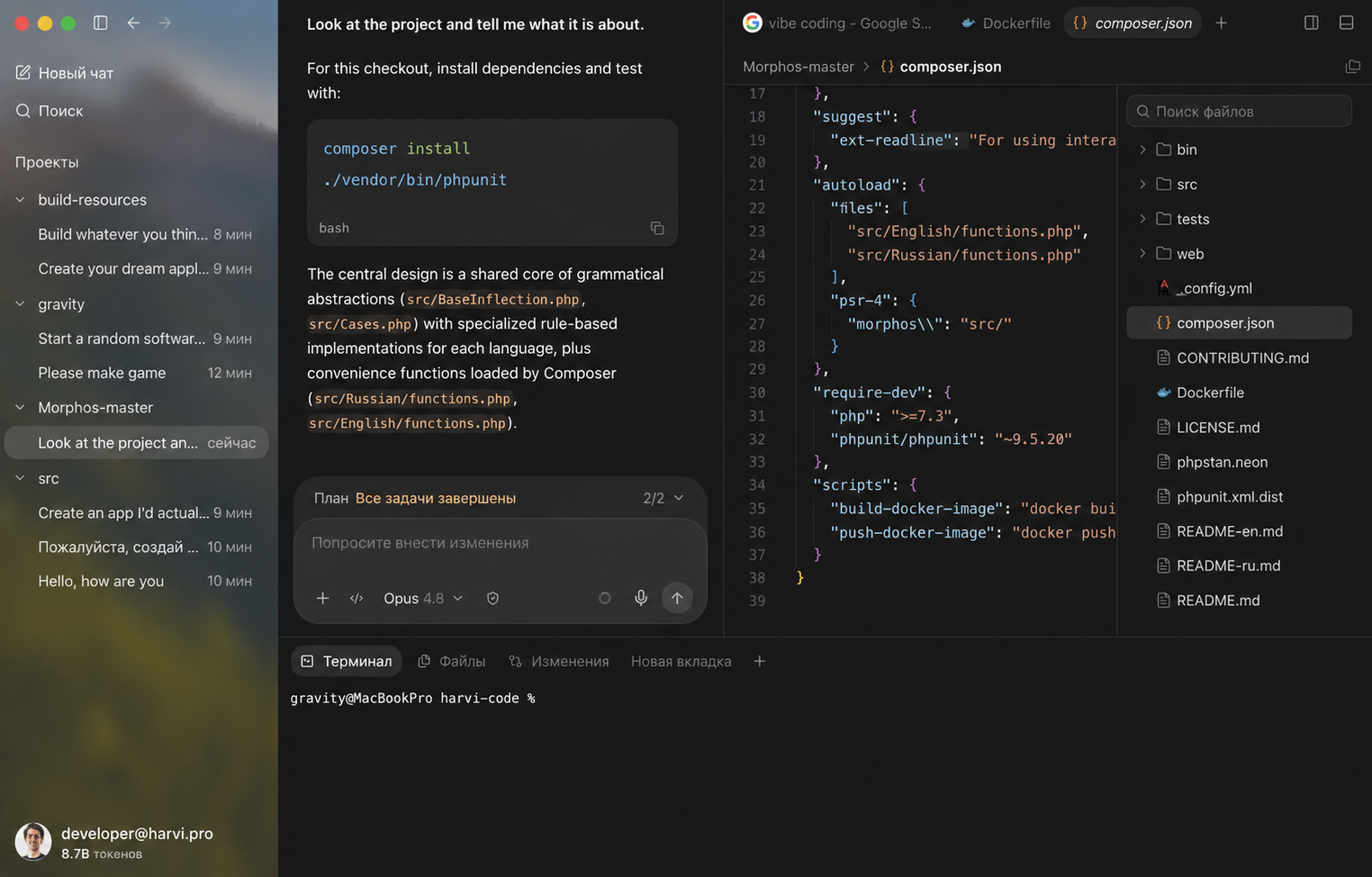Collapse the gravity project group

pyautogui.click(x=20, y=304)
